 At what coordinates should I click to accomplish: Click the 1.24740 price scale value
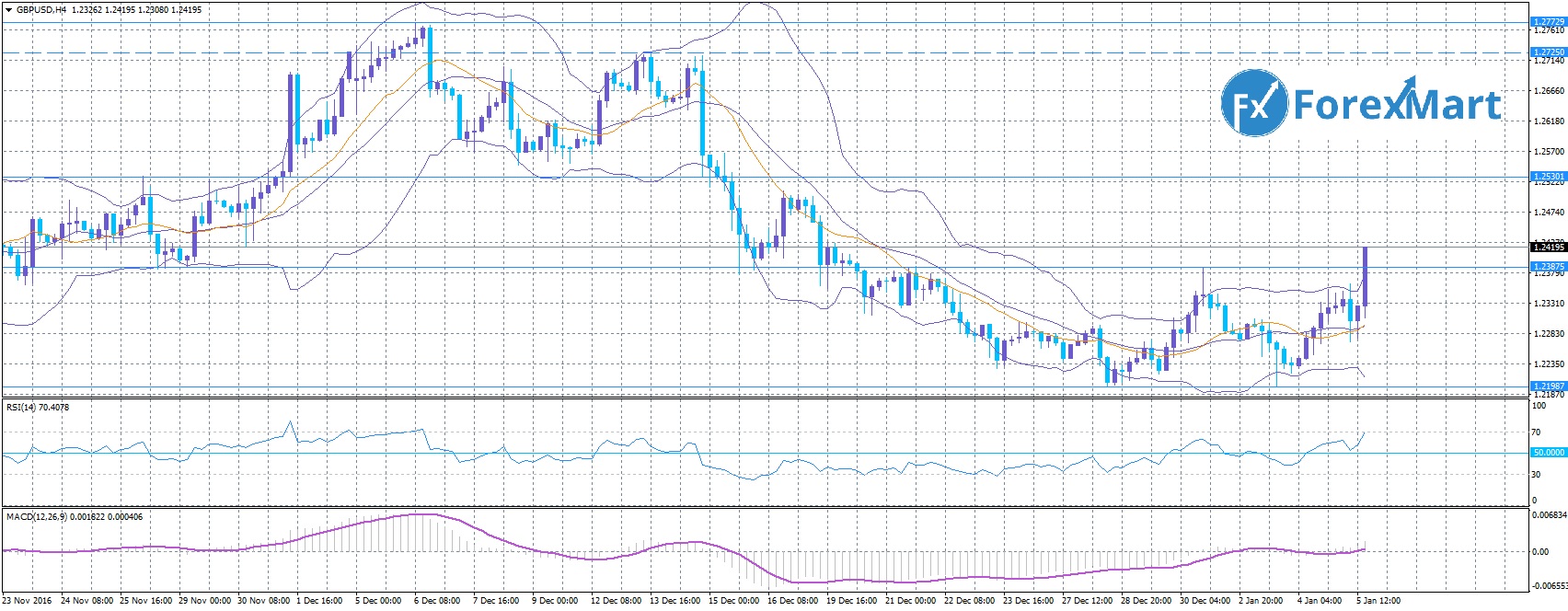pyautogui.click(x=1549, y=213)
